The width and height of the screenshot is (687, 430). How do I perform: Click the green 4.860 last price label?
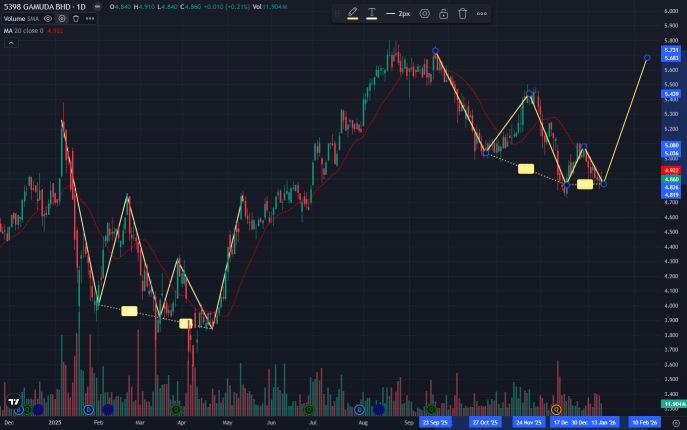tap(671, 179)
